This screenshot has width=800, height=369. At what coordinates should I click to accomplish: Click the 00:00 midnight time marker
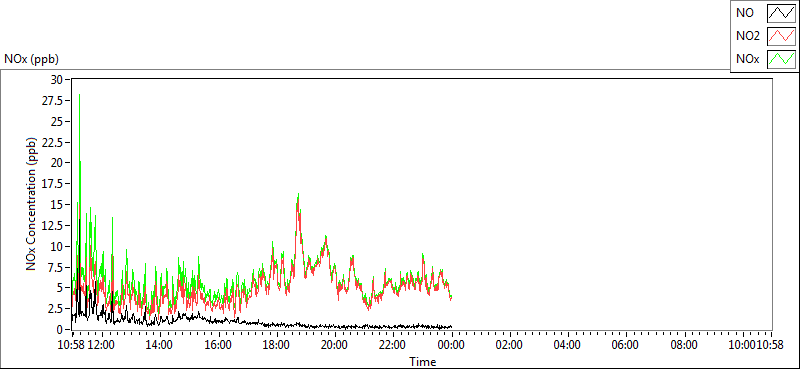[452, 345]
